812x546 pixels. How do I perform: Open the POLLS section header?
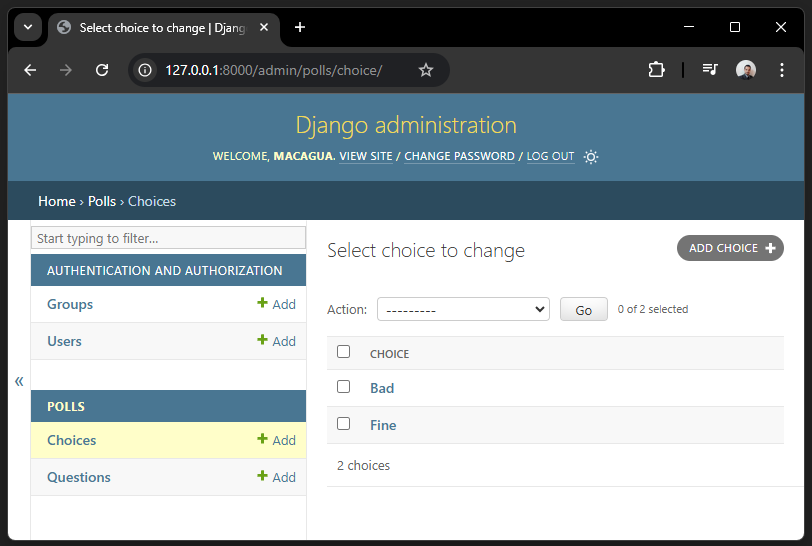[x=66, y=406]
